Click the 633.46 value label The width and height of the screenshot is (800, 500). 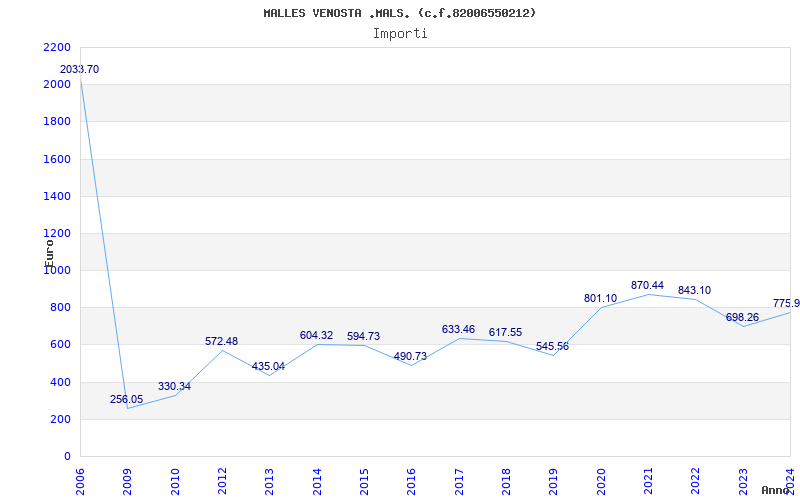[x=458, y=329]
